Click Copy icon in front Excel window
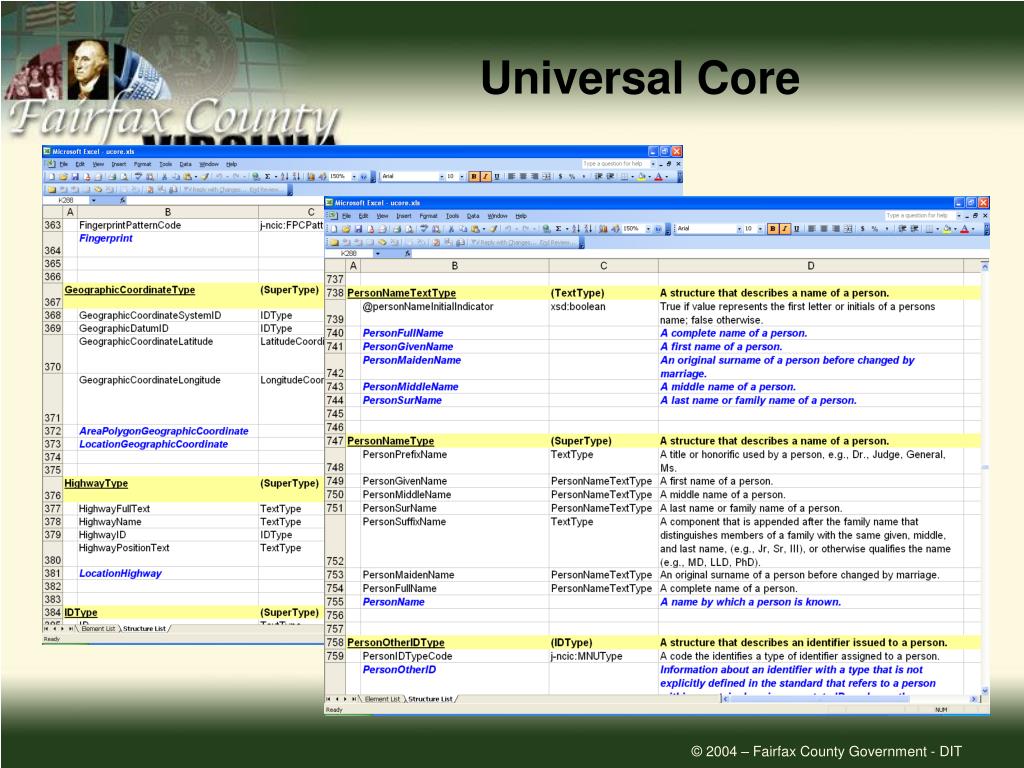This screenshot has height=768, width=1024. (x=463, y=229)
